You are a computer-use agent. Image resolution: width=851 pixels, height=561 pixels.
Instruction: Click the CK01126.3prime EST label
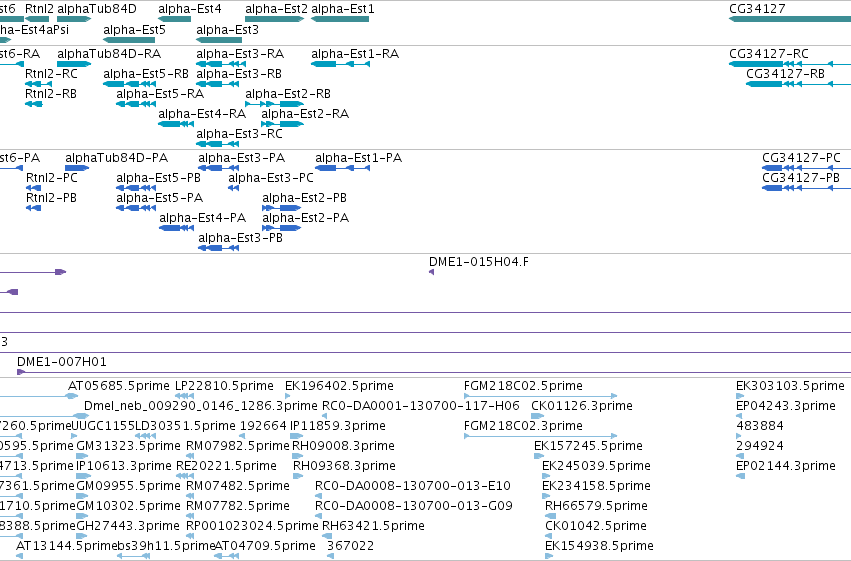(582, 406)
